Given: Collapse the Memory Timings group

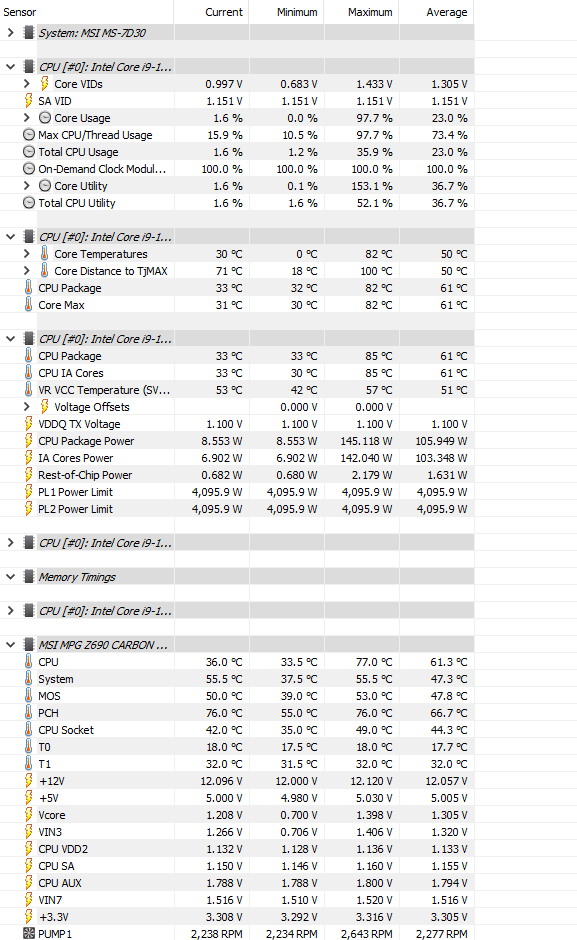Looking at the screenshot, I should pos(10,577).
